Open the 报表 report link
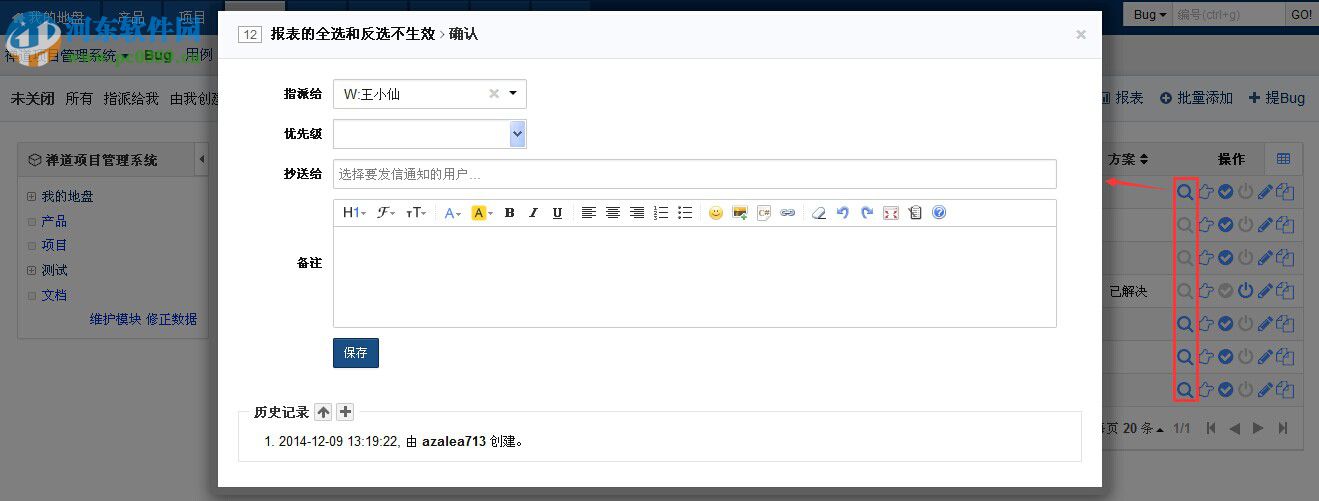This screenshot has width=1319, height=501. tap(1121, 98)
